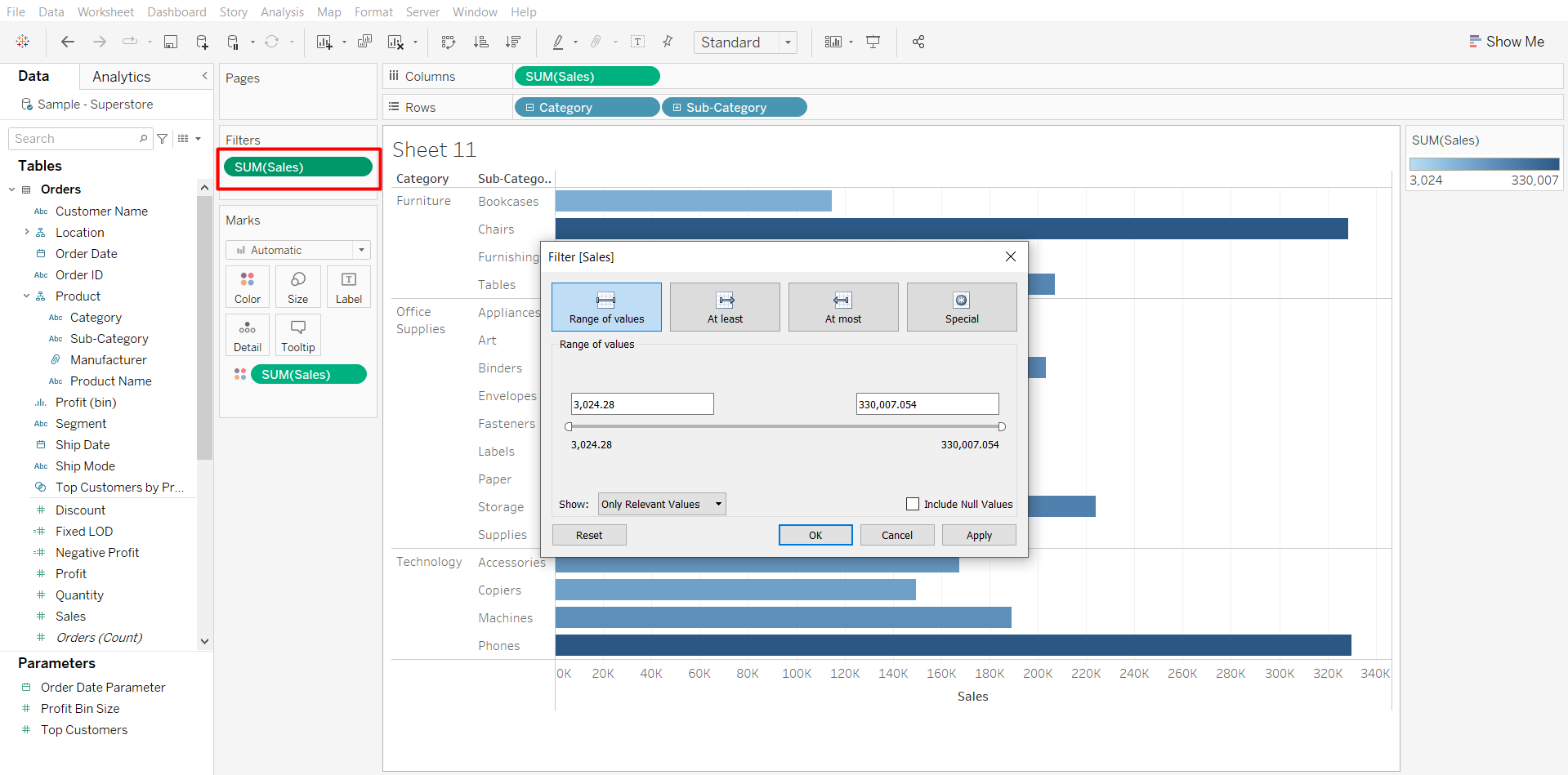Click the Sort Ascending icon
Screen dimensions: 1568x775
point(481,42)
